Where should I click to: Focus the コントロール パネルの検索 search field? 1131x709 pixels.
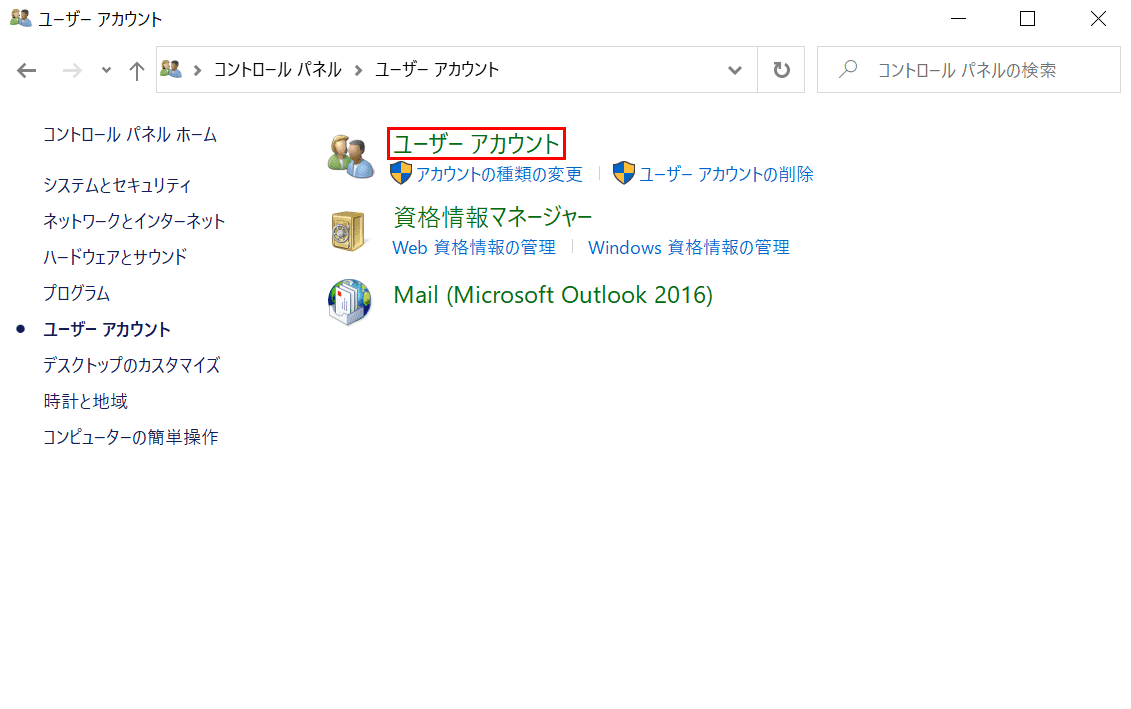click(x=969, y=70)
